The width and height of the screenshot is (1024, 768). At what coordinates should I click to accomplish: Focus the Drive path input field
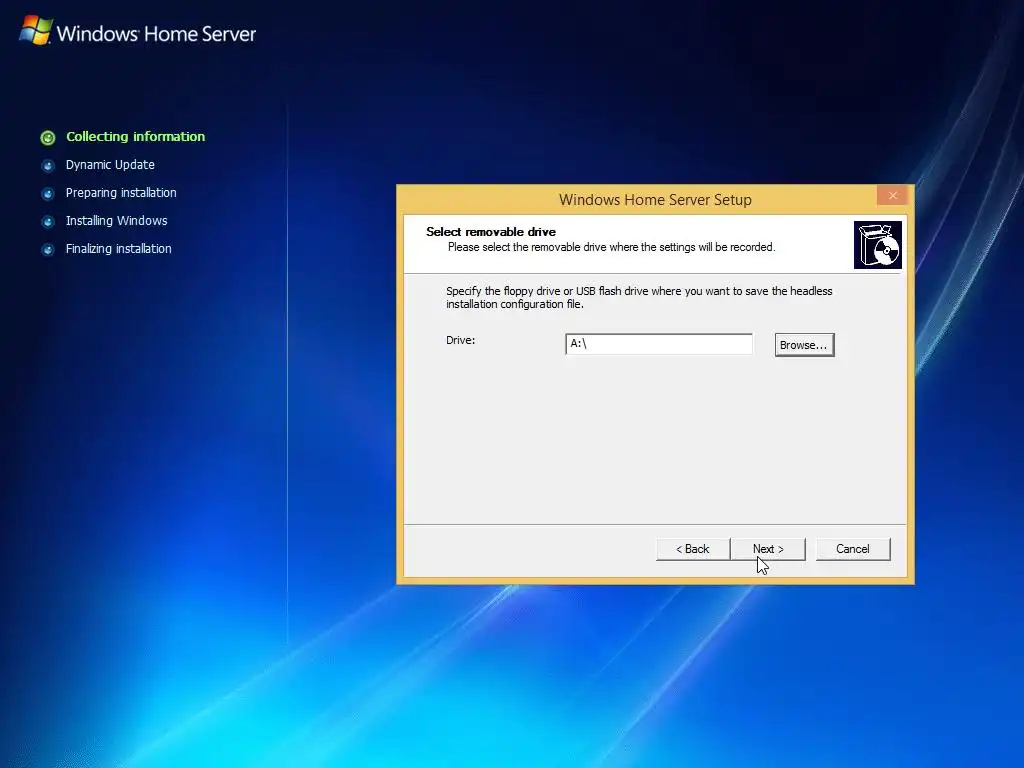pos(658,344)
